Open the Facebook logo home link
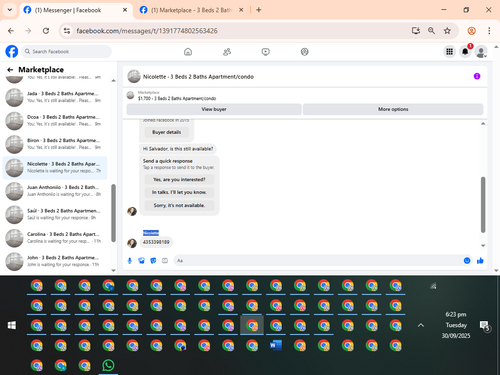This screenshot has height=375, width=500. (x=12, y=52)
